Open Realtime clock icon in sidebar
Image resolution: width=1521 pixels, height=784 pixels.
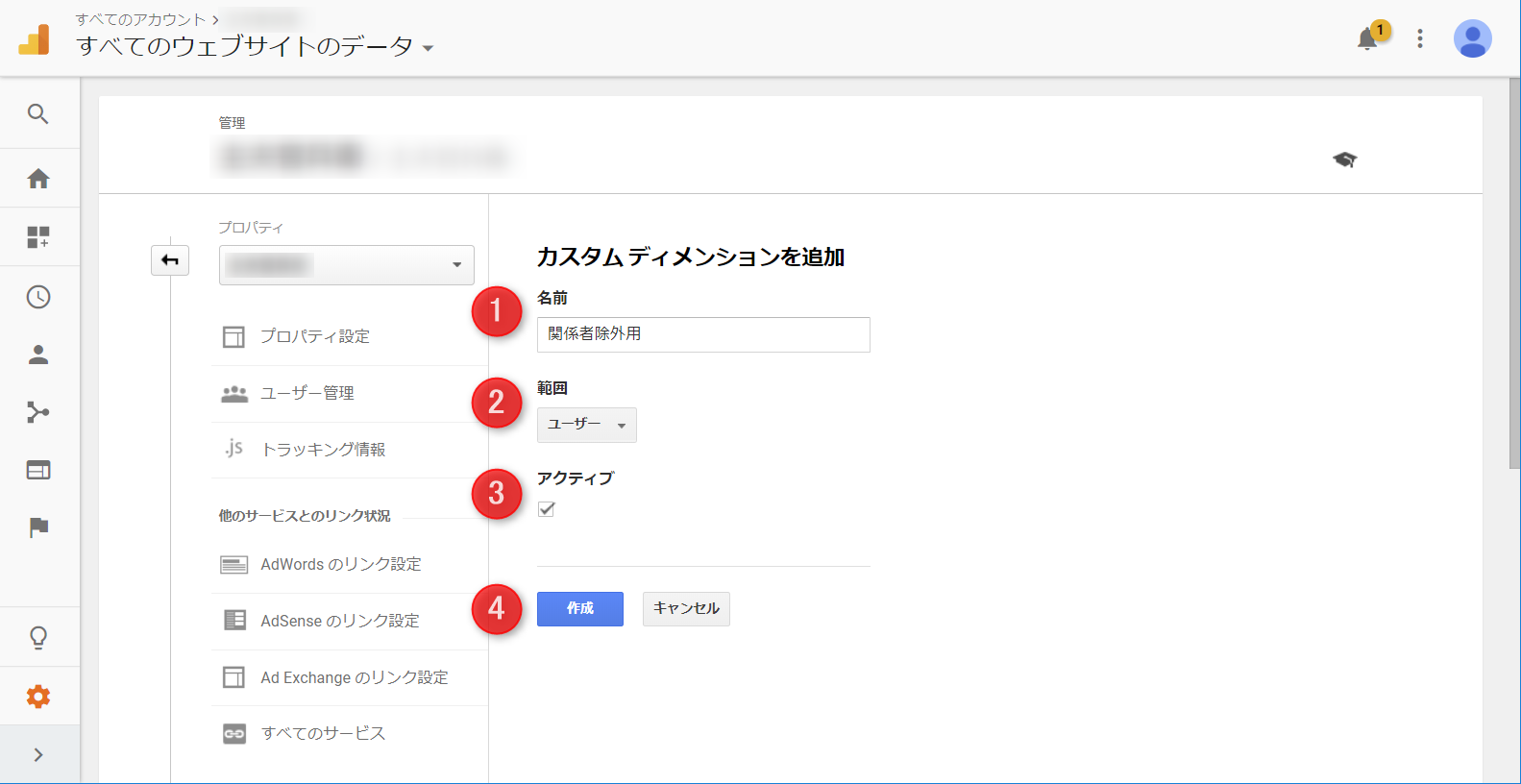point(38,297)
